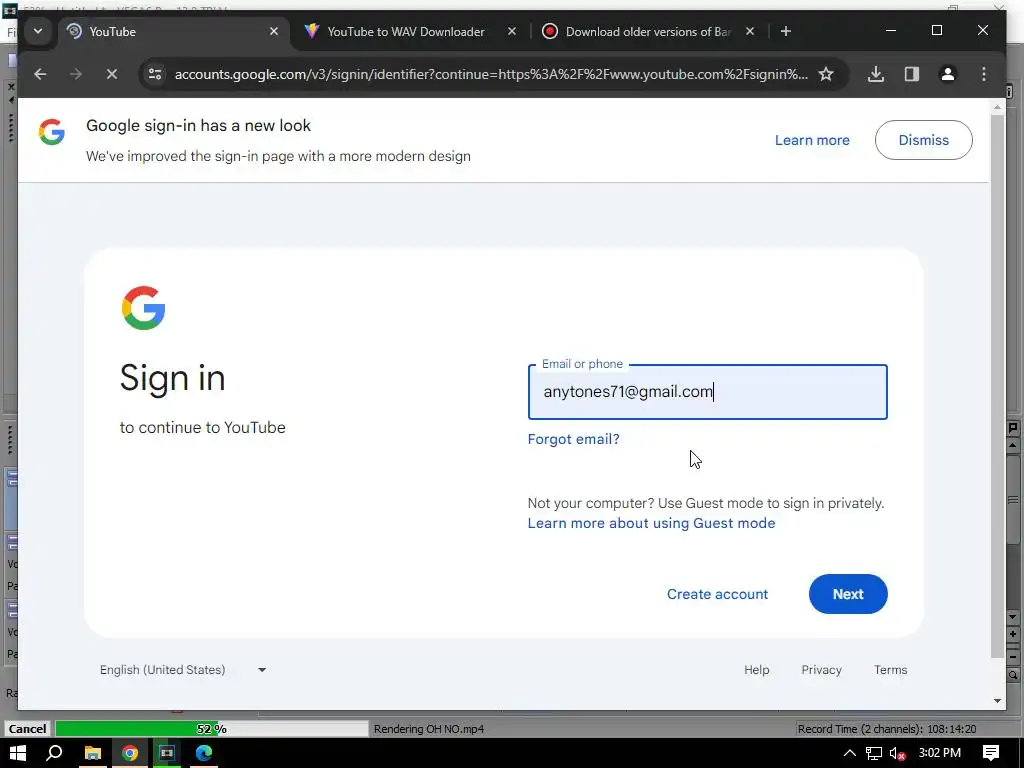
Task: Click the bookmark star icon in address bar
Action: (825, 74)
